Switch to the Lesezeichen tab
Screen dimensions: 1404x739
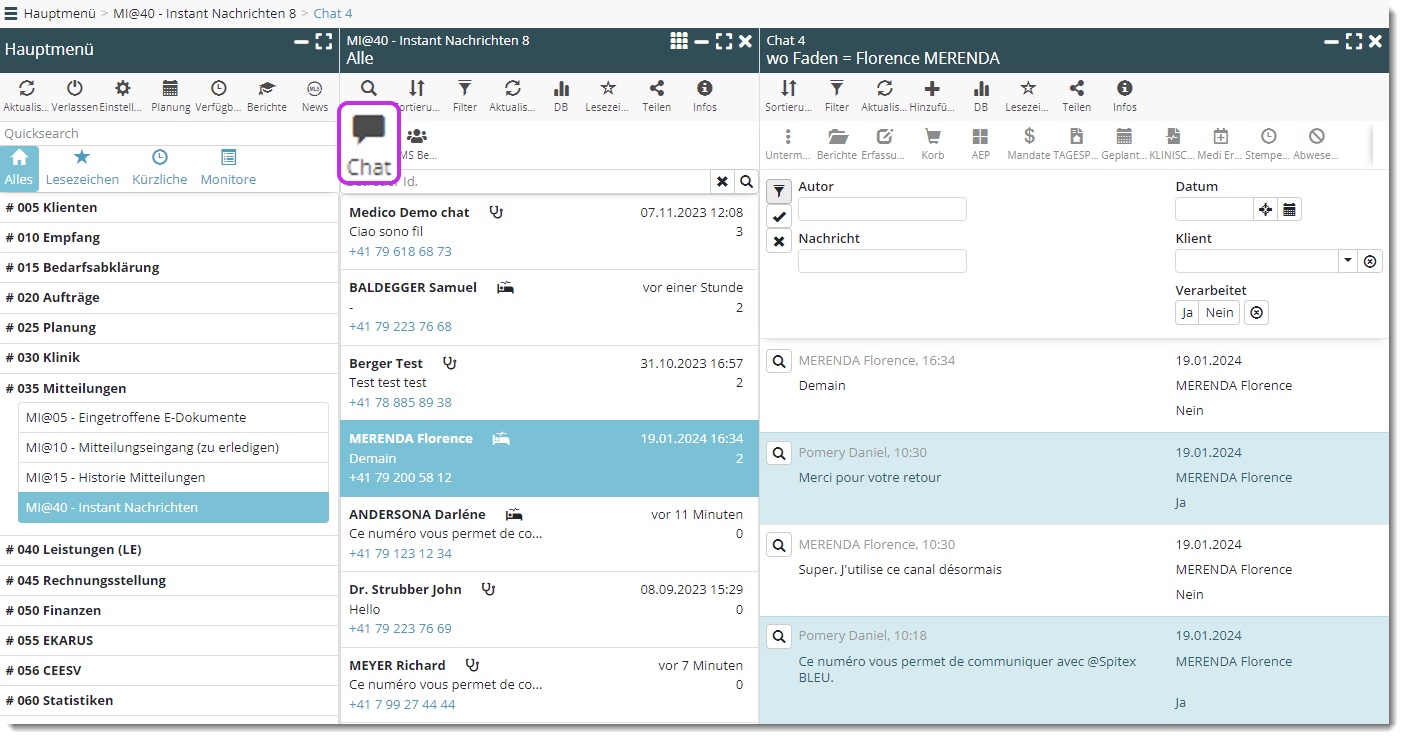click(82, 168)
